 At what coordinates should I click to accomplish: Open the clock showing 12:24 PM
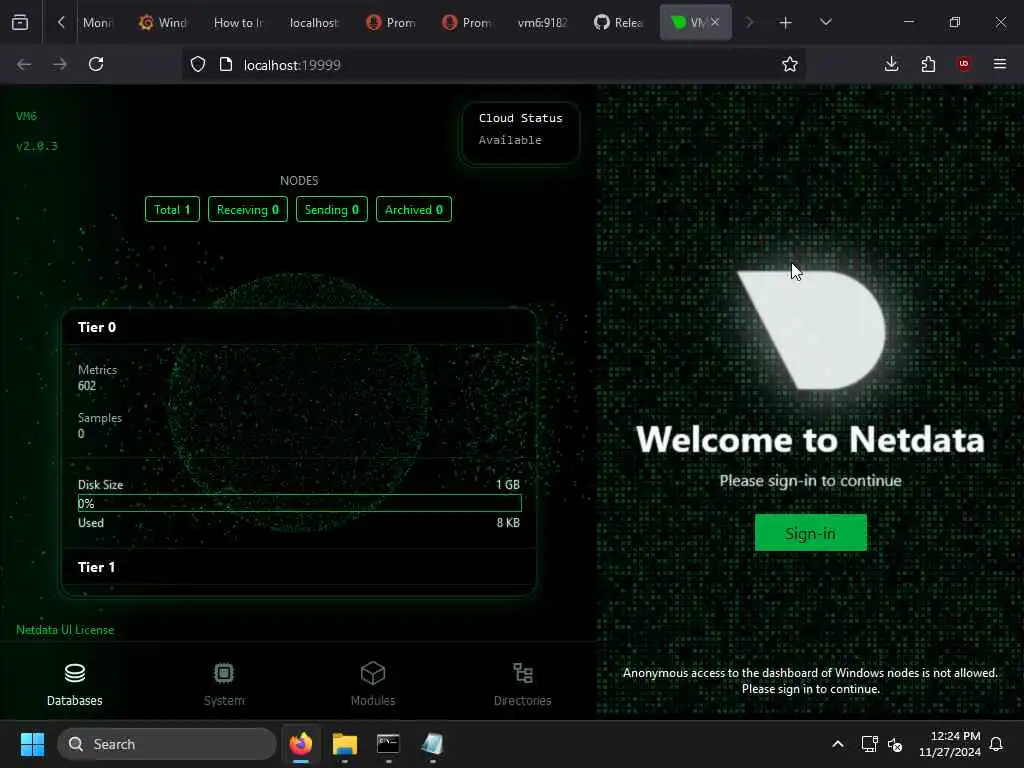tap(950, 744)
